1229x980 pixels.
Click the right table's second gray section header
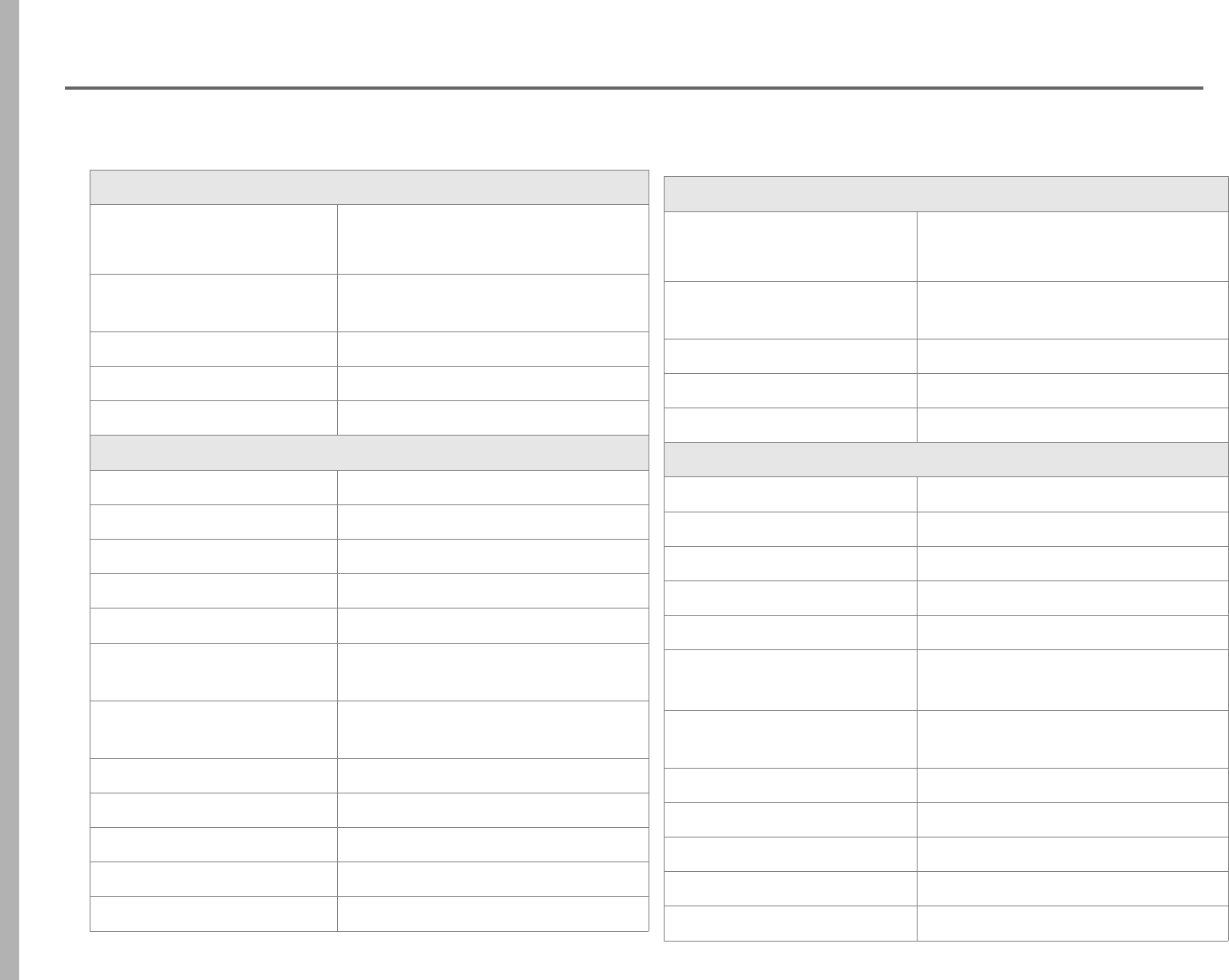point(946,460)
